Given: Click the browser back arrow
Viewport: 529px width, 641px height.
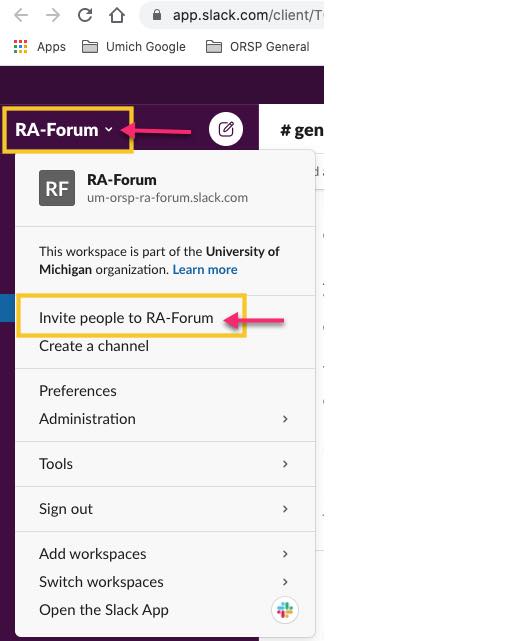Looking at the screenshot, I should click(21, 16).
